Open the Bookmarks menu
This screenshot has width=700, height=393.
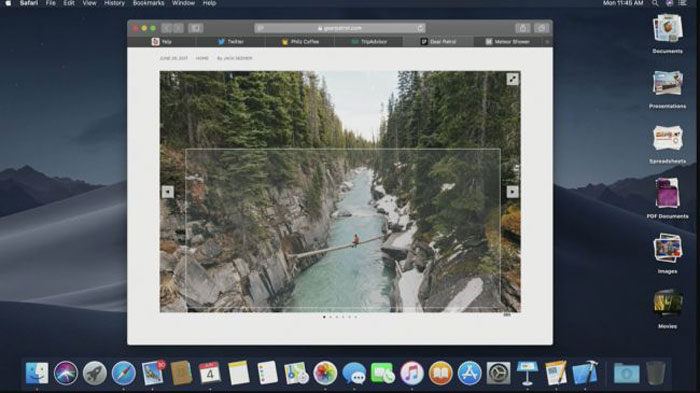[148, 3]
